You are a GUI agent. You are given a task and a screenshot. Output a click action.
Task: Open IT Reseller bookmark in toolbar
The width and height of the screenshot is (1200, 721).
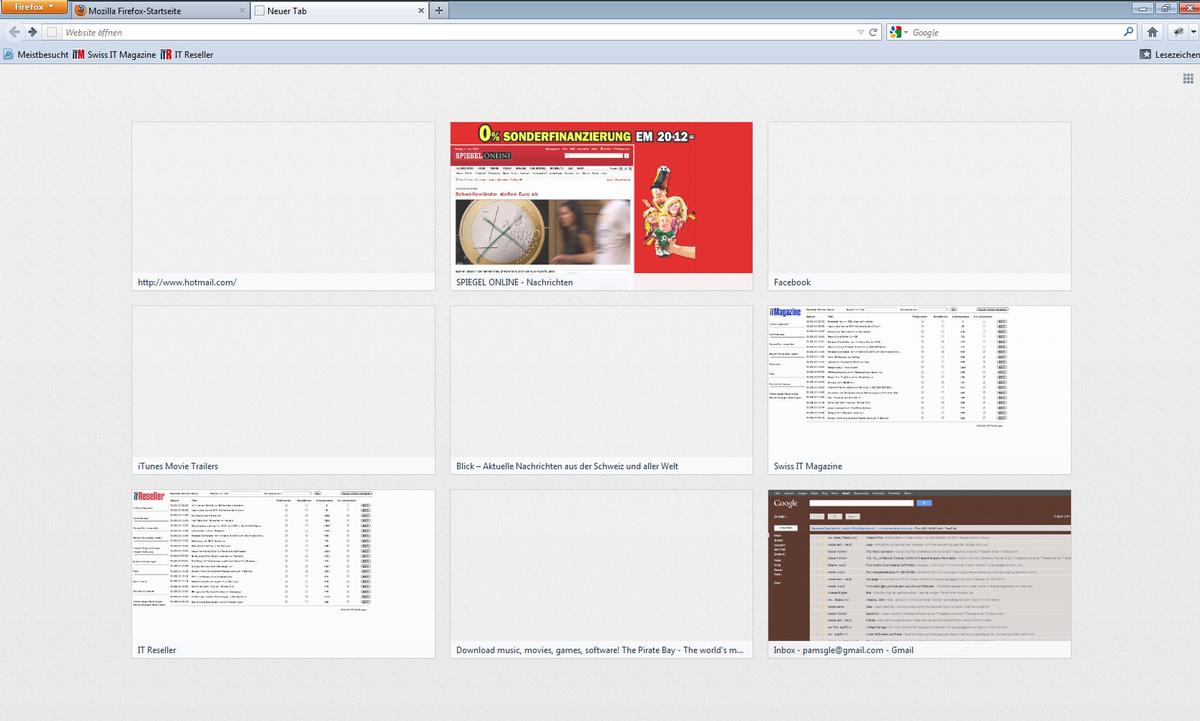coord(187,54)
